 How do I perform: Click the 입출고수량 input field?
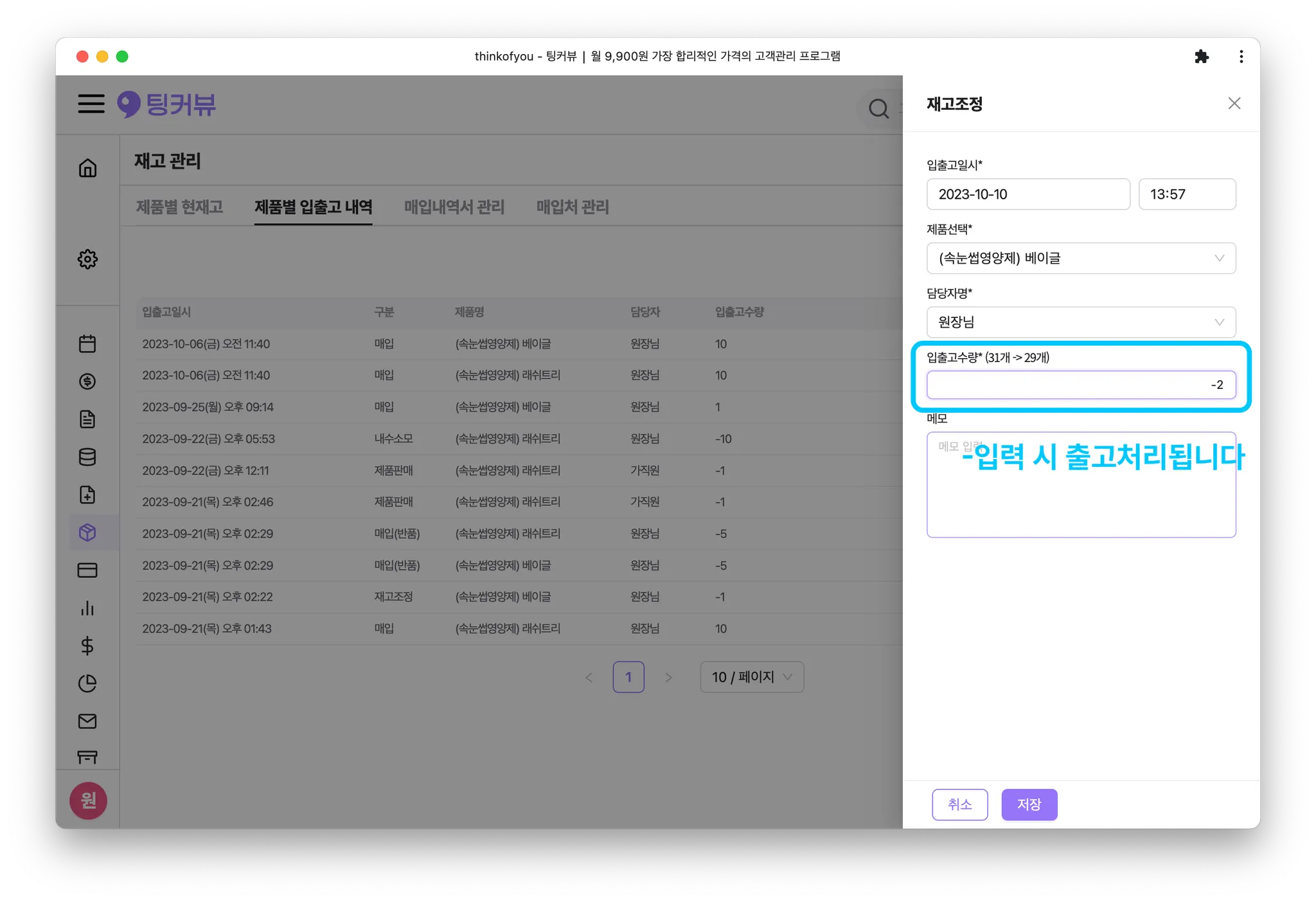tap(1081, 385)
